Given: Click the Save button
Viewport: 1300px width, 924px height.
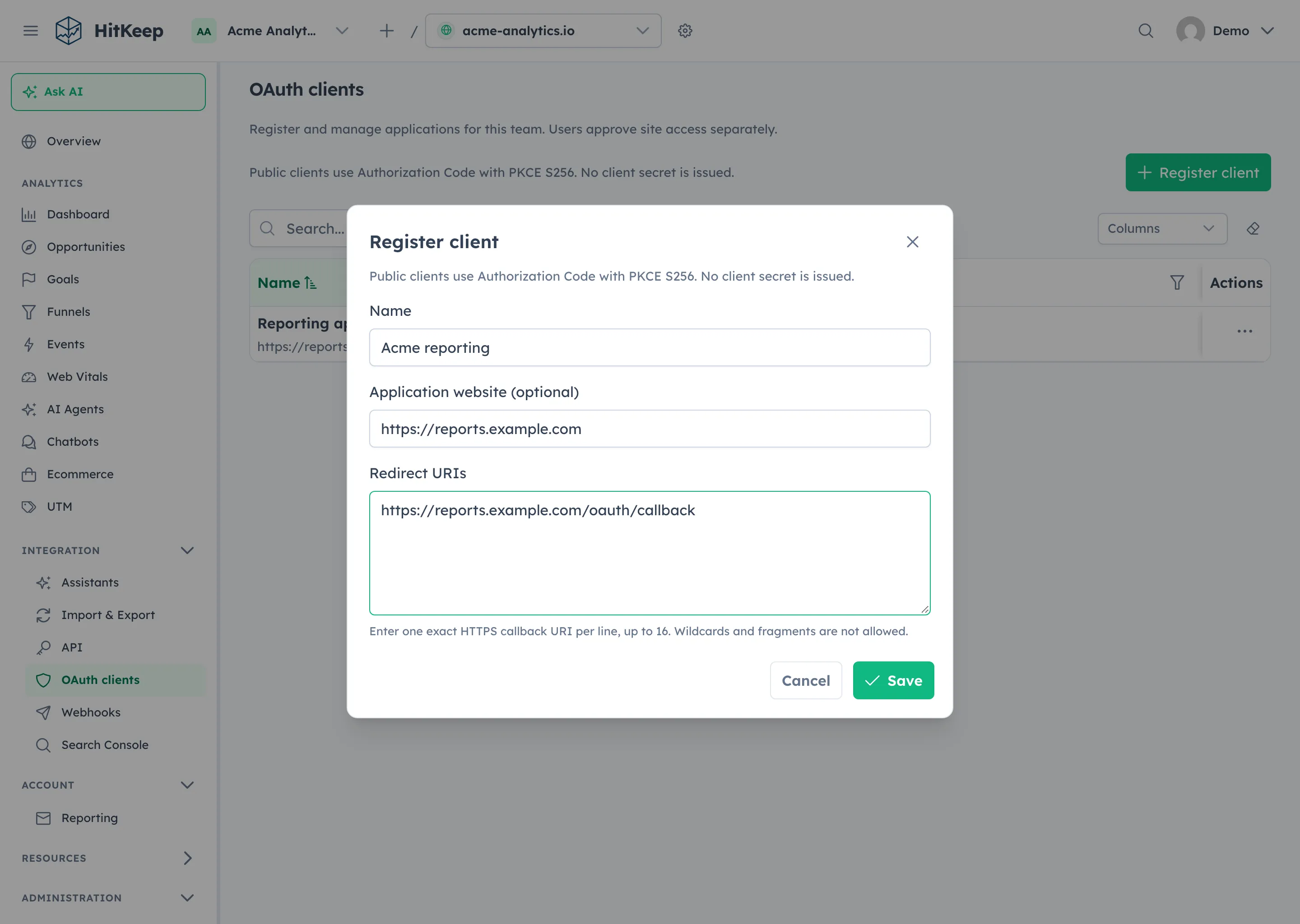Looking at the screenshot, I should (x=893, y=680).
